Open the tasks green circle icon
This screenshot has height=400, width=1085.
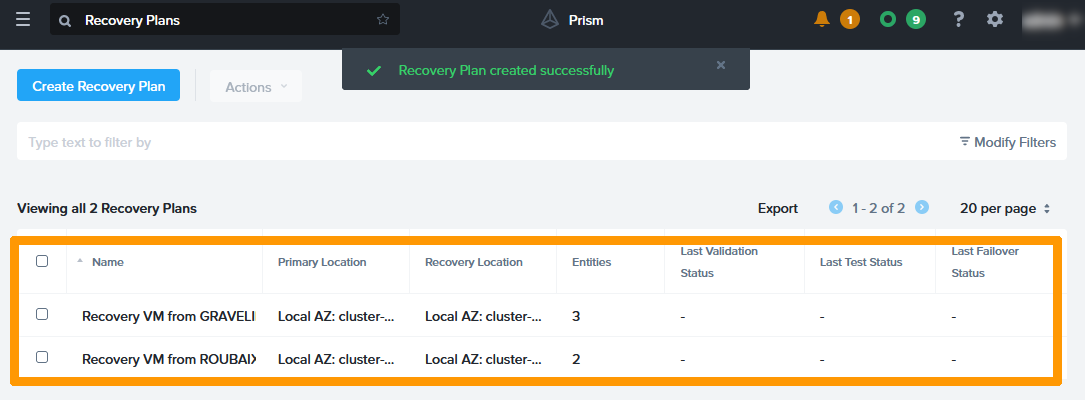point(887,19)
